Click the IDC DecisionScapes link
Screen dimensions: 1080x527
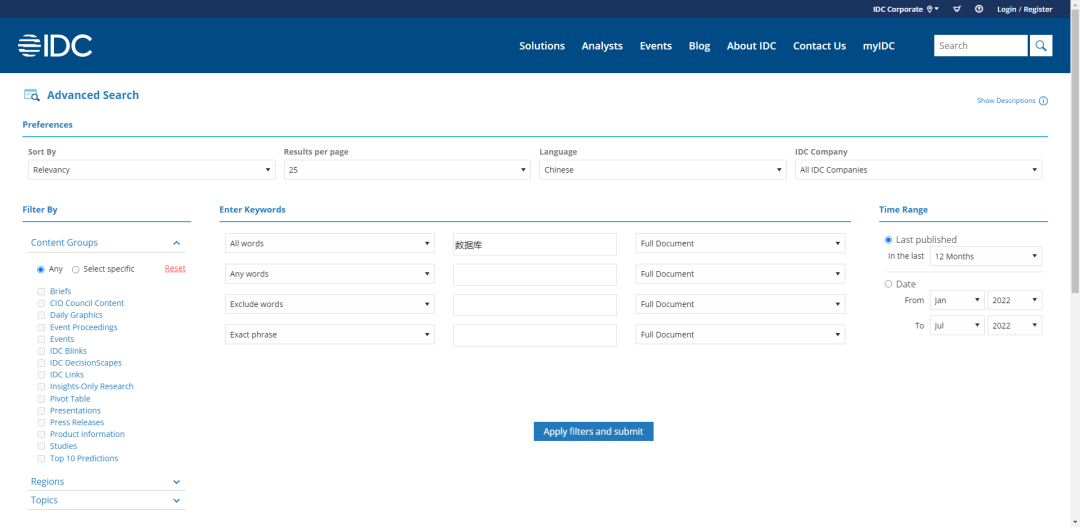[85, 363]
